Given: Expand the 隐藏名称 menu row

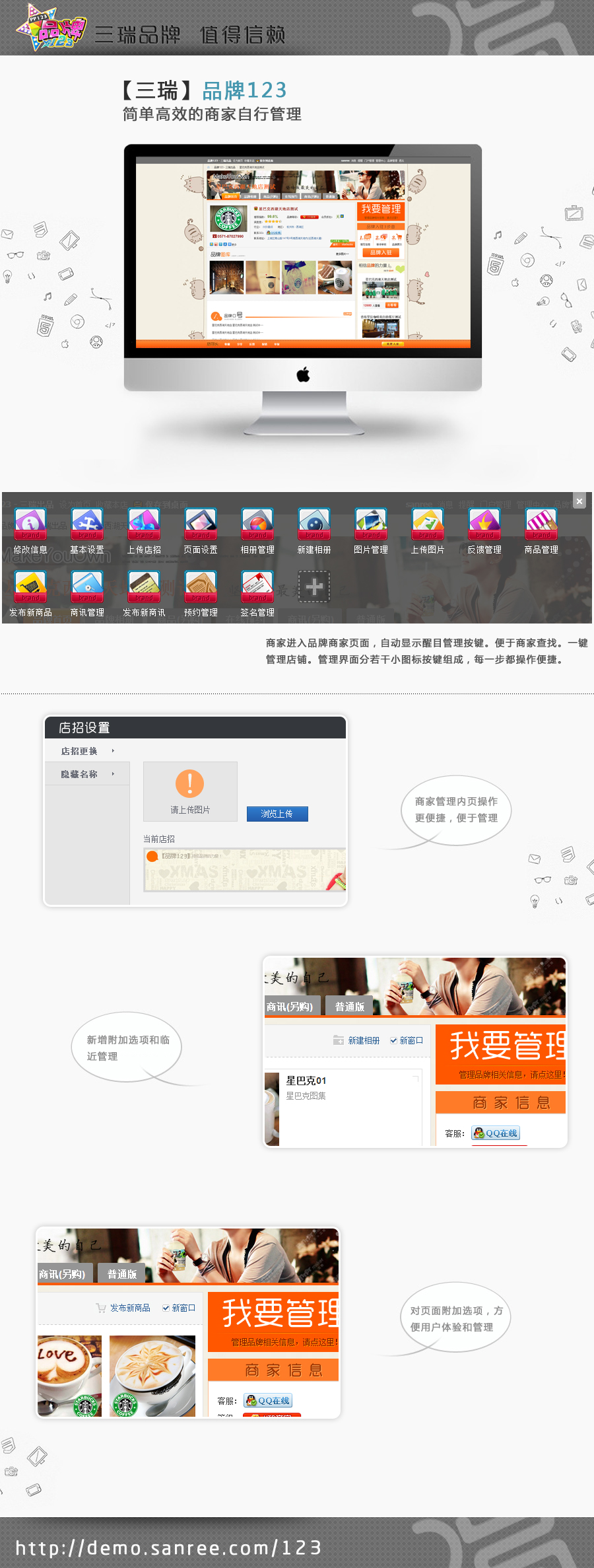Looking at the screenshot, I should (x=87, y=774).
